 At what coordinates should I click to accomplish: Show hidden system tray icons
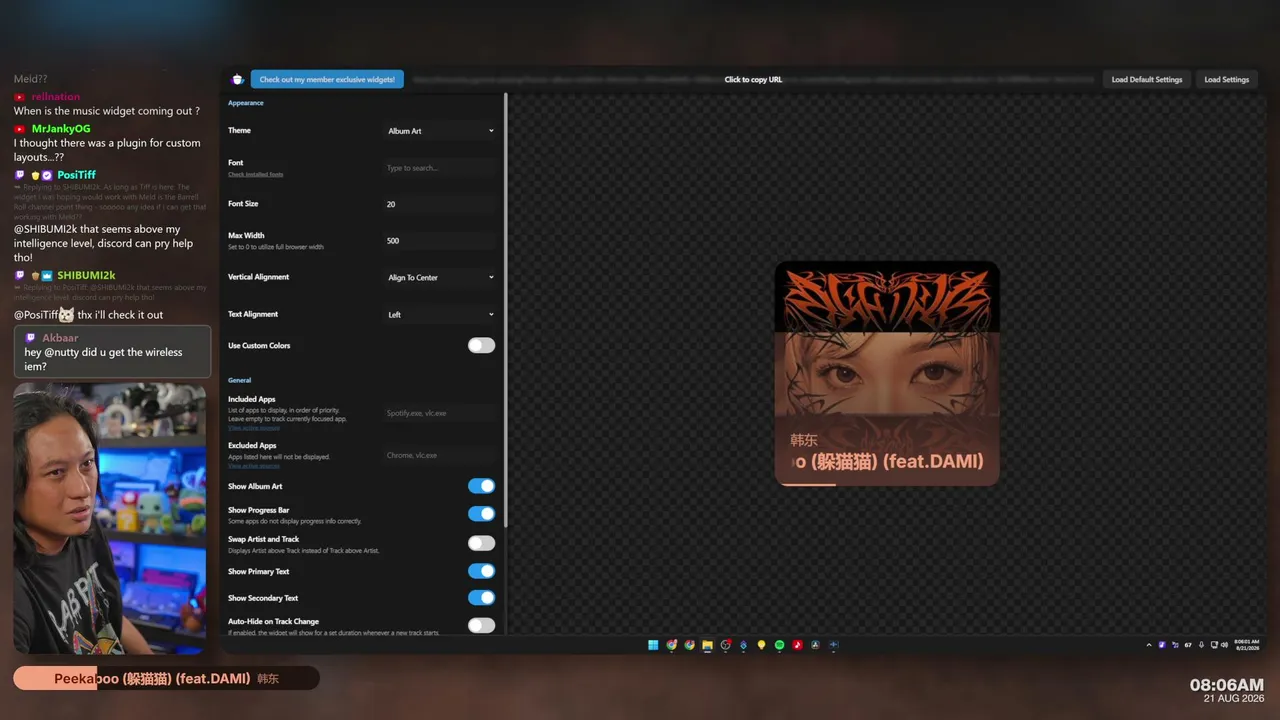point(1149,645)
